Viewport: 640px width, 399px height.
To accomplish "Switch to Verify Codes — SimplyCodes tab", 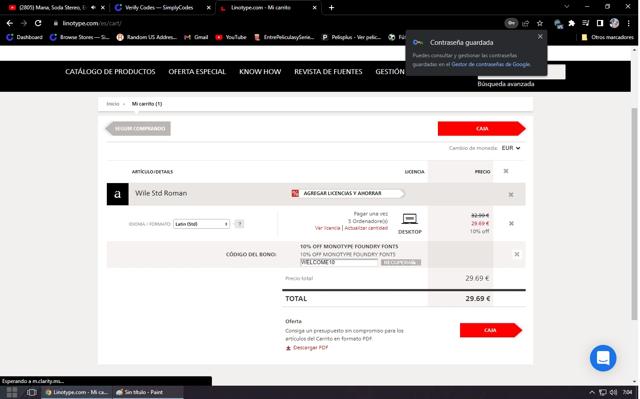I will coord(159,7).
